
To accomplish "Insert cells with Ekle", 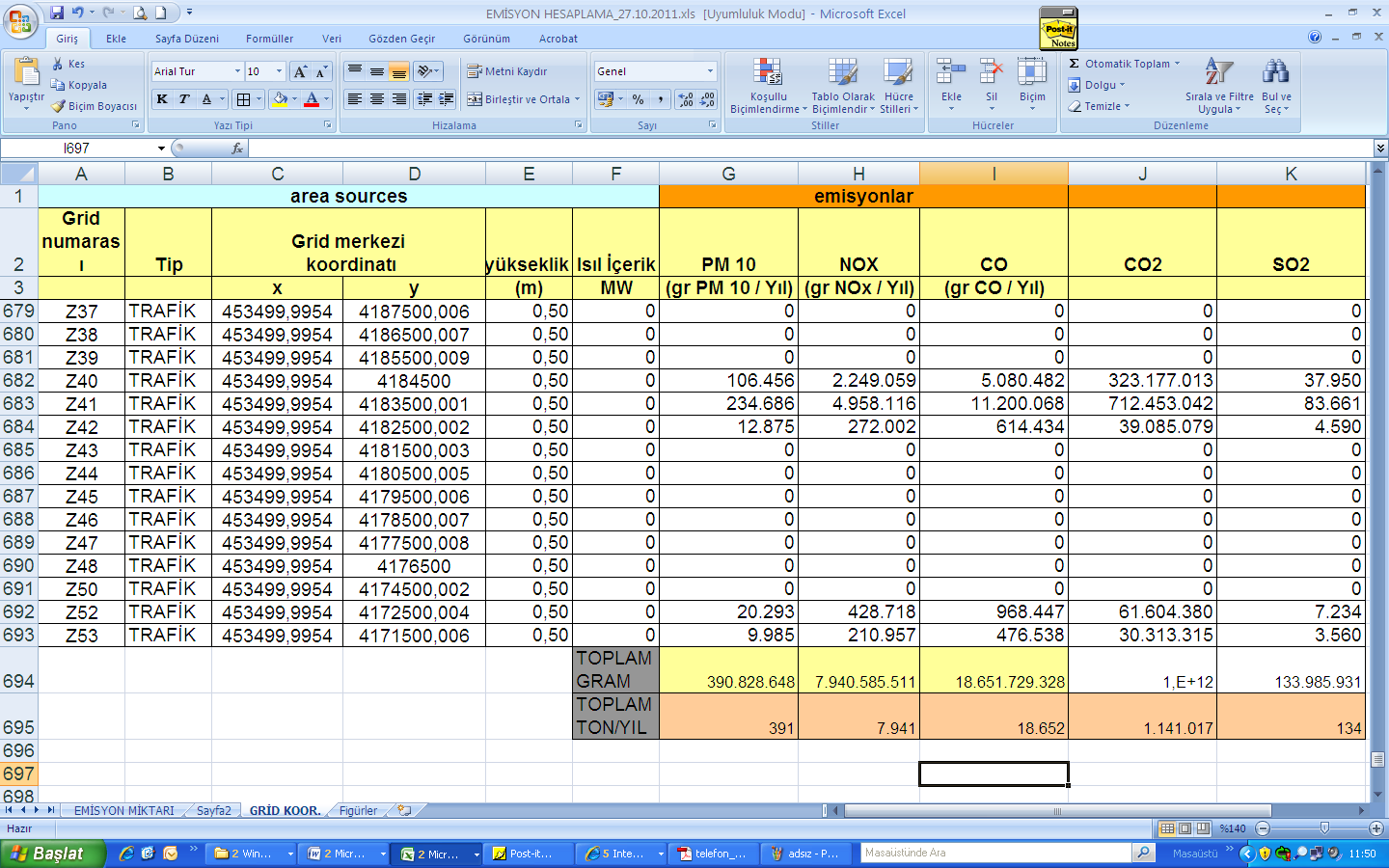I will coord(951,85).
